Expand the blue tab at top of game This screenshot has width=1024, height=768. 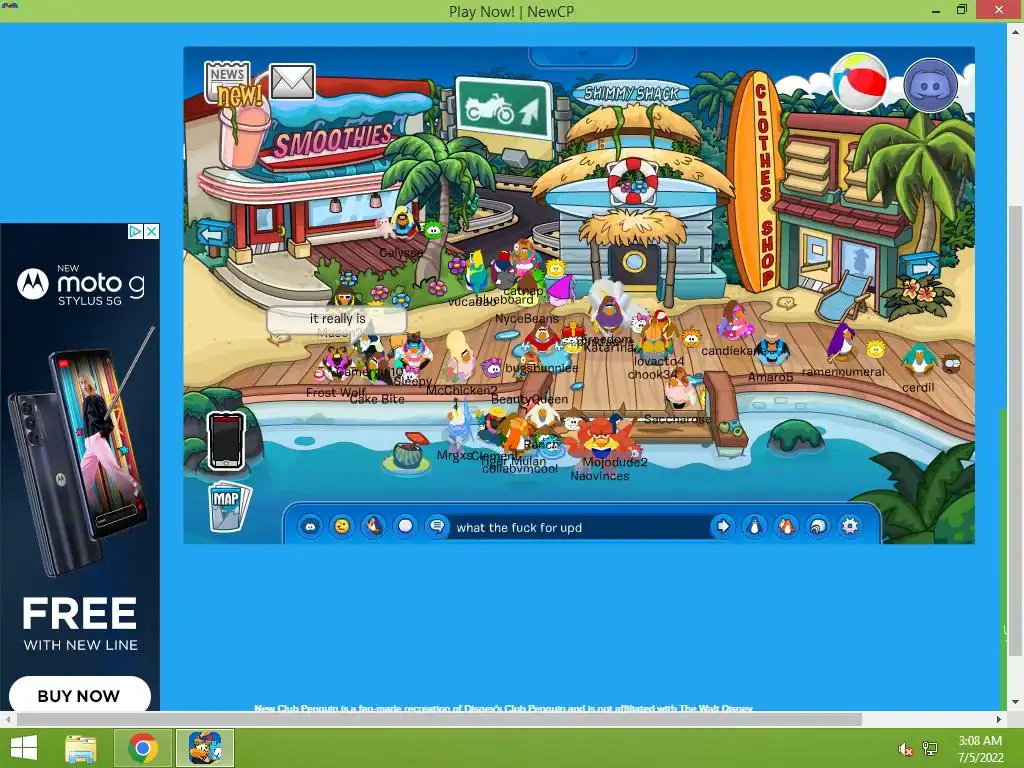click(x=583, y=56)
